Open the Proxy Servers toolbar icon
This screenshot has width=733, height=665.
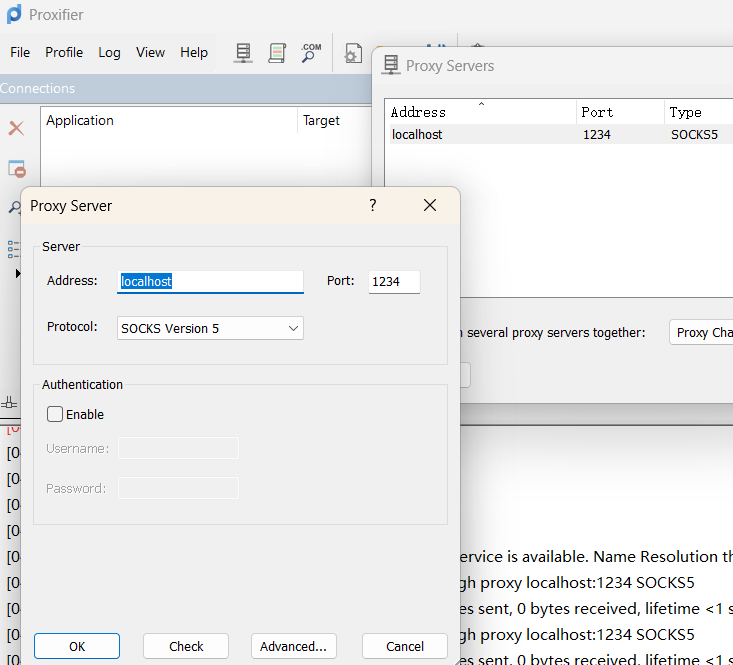243,53
